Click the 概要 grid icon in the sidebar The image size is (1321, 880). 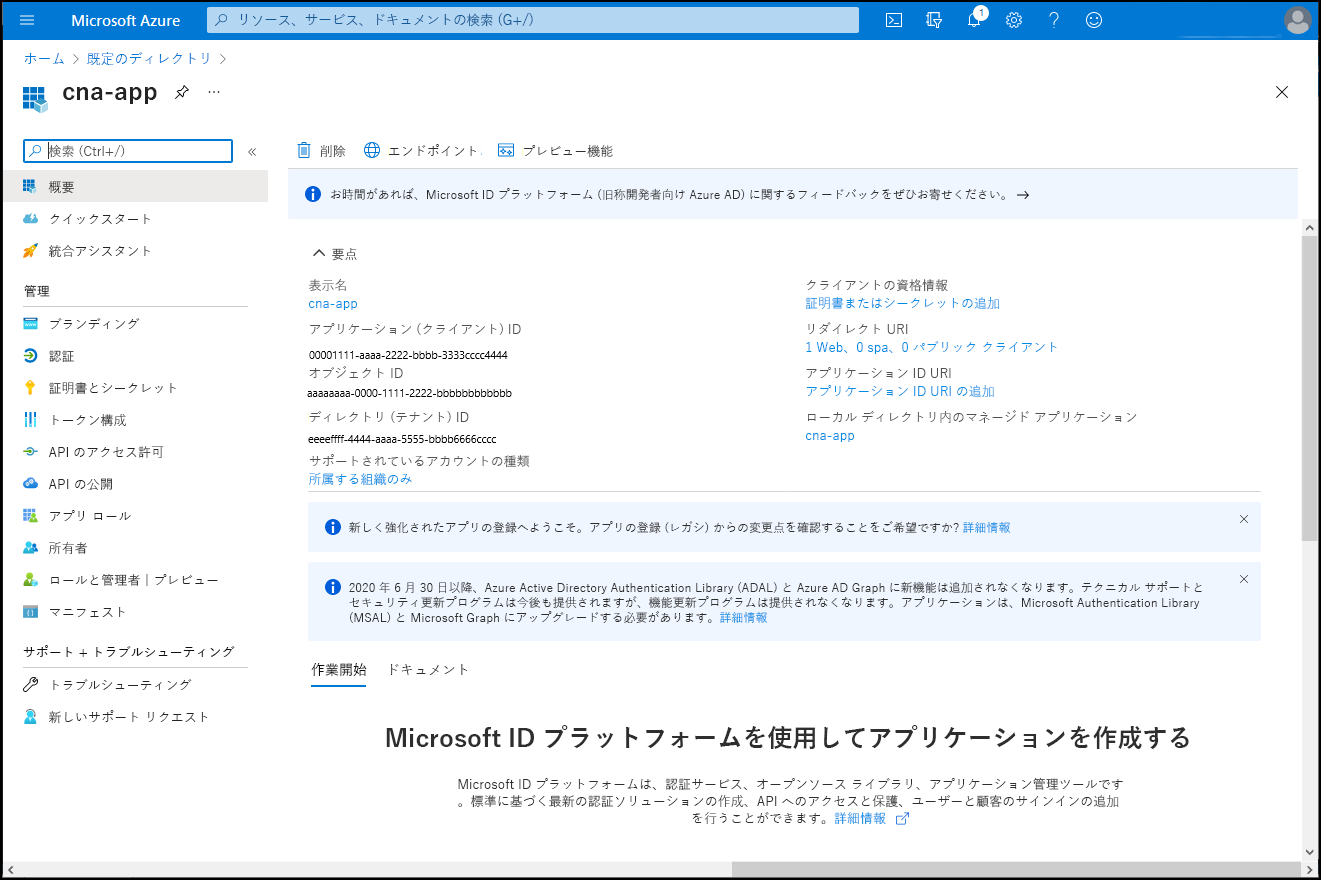click(x=30, y=187)
